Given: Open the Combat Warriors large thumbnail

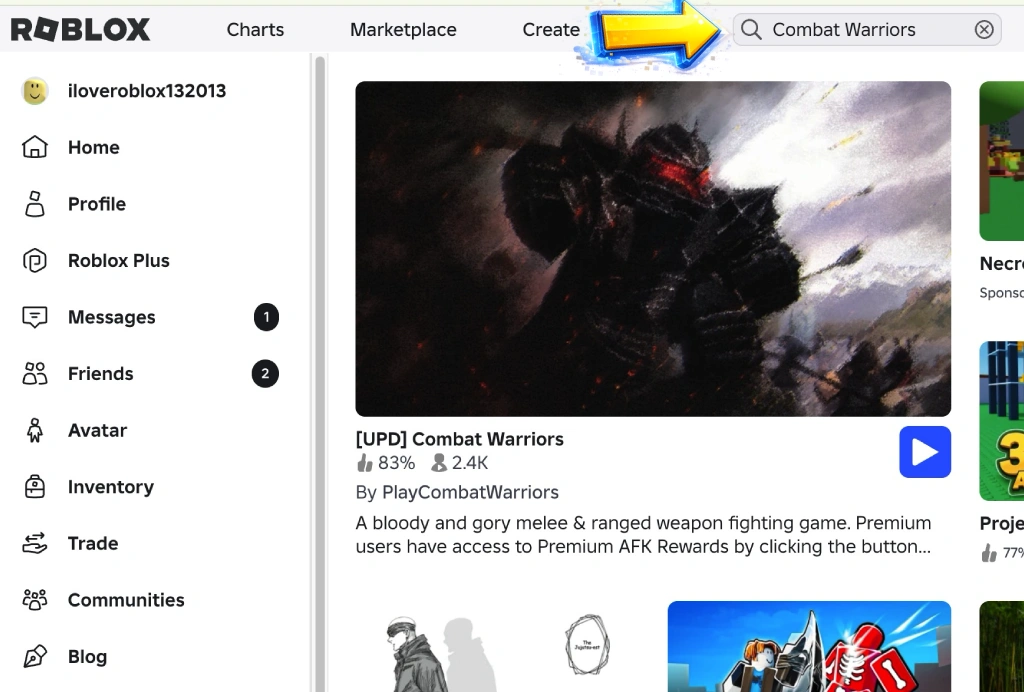Looking at the screenshot, I should point(653,249).
